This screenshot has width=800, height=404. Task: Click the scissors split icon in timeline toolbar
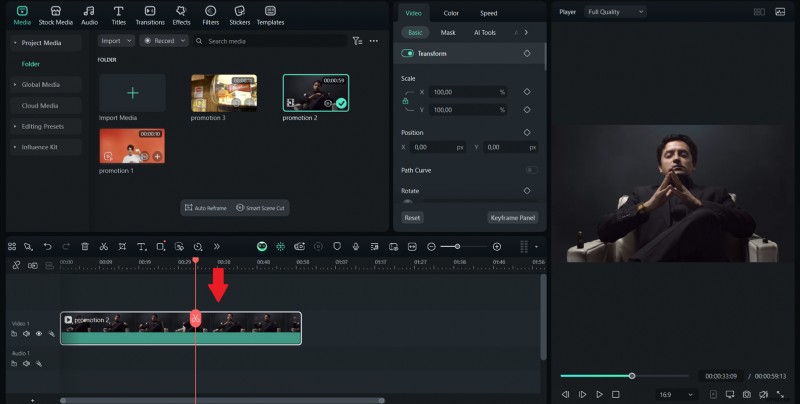tap(103, 246)
